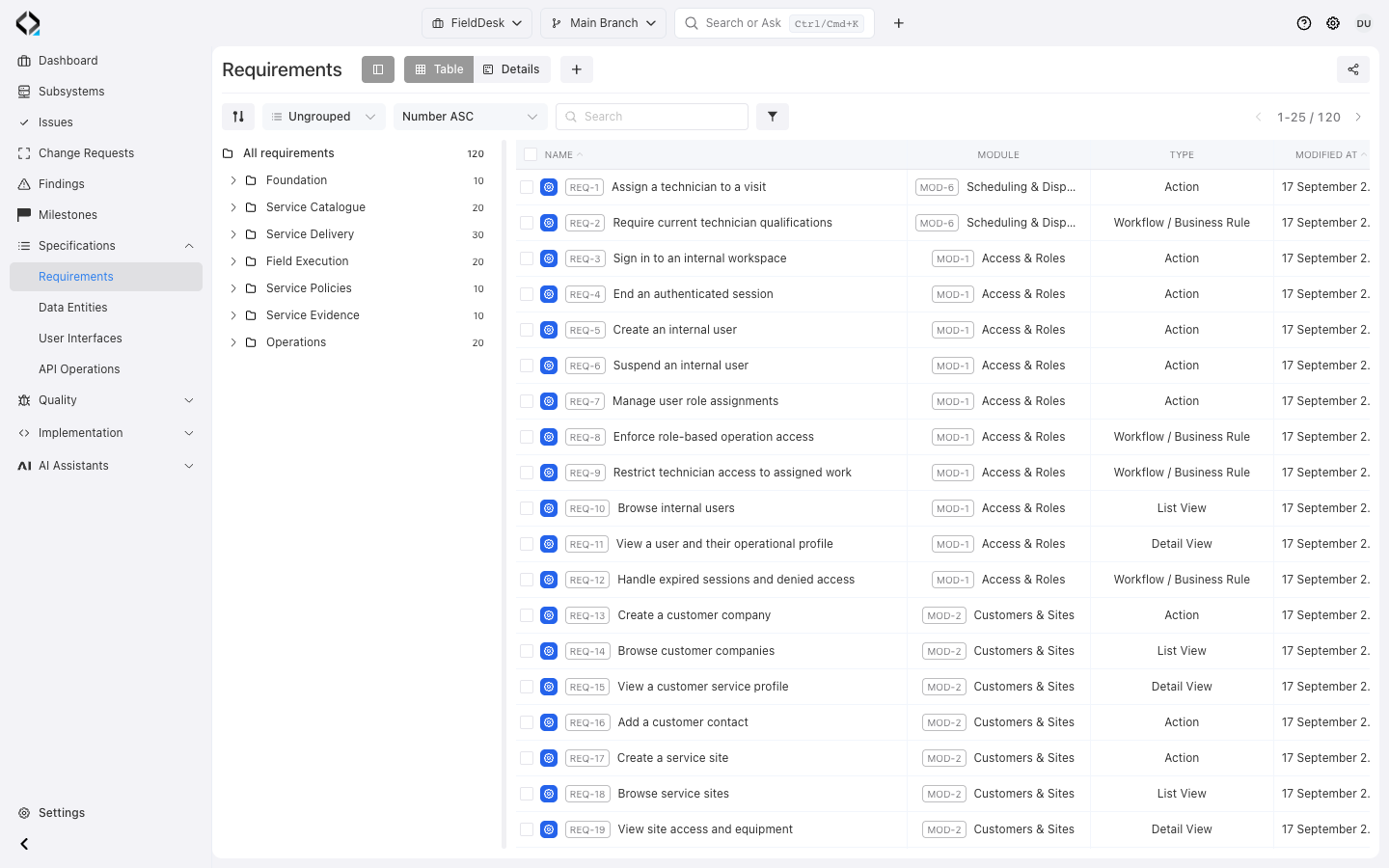Image resolution: width=1389 pixels, height=868 pixels.
Task: Go to previous page of requirements
Action: 1258,117
